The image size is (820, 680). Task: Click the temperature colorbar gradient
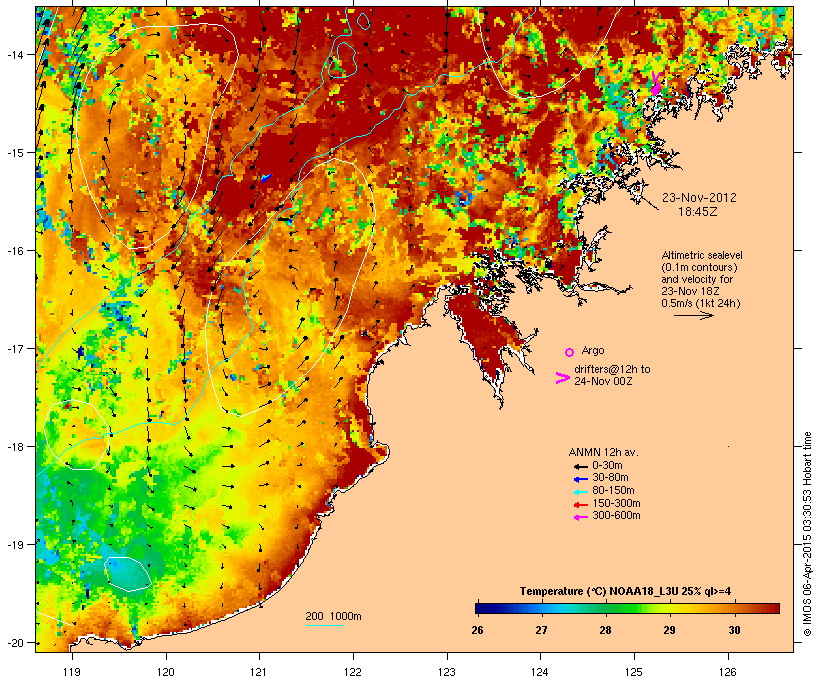628,608
